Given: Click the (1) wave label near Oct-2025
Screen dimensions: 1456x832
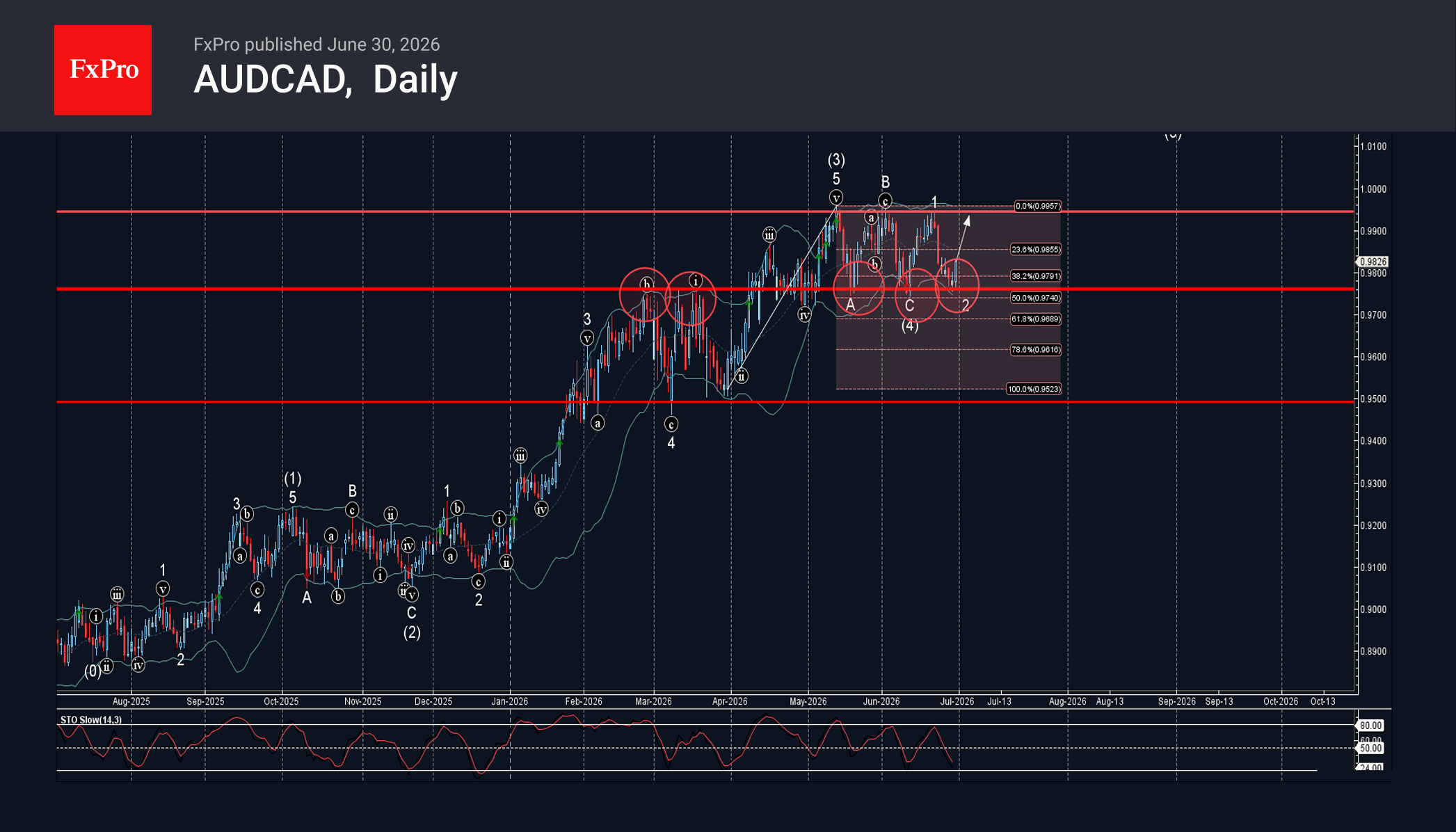Looking at the screenshot, I should (292, 479).
